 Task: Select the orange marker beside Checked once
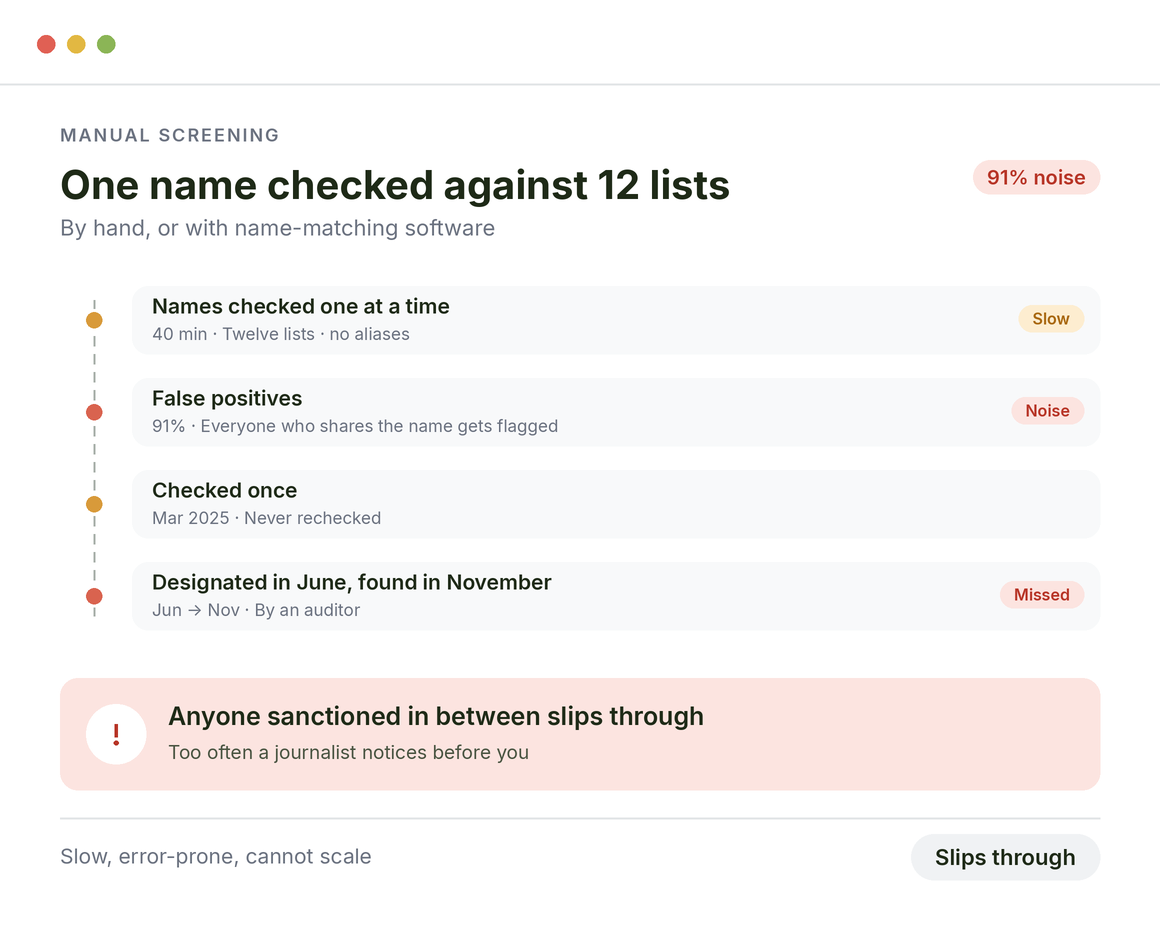[x=94, y=504]
